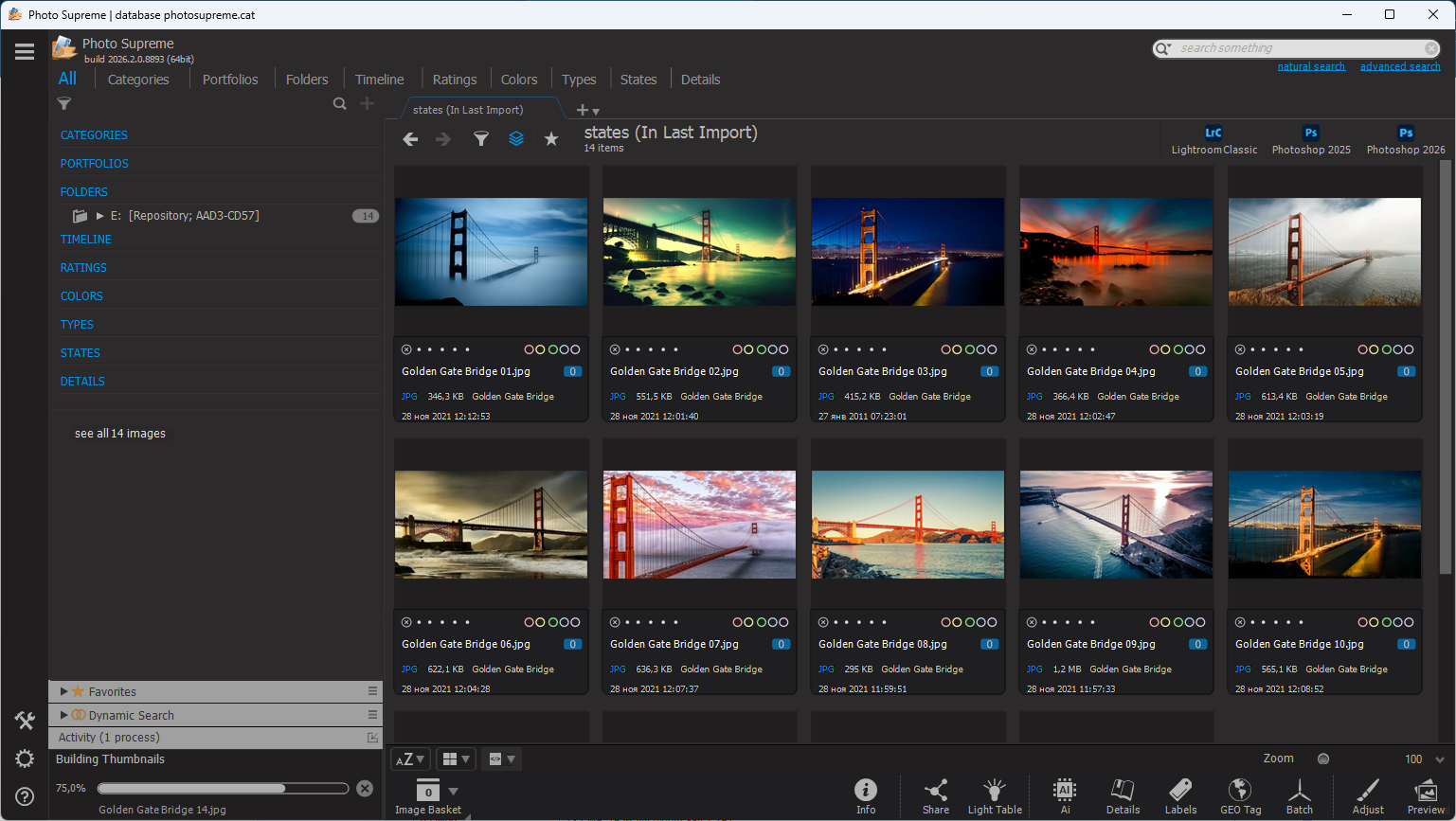The image size is (1456, 821).
Task: Expand the E: Repository folder
Action: (x=100, y=216)
